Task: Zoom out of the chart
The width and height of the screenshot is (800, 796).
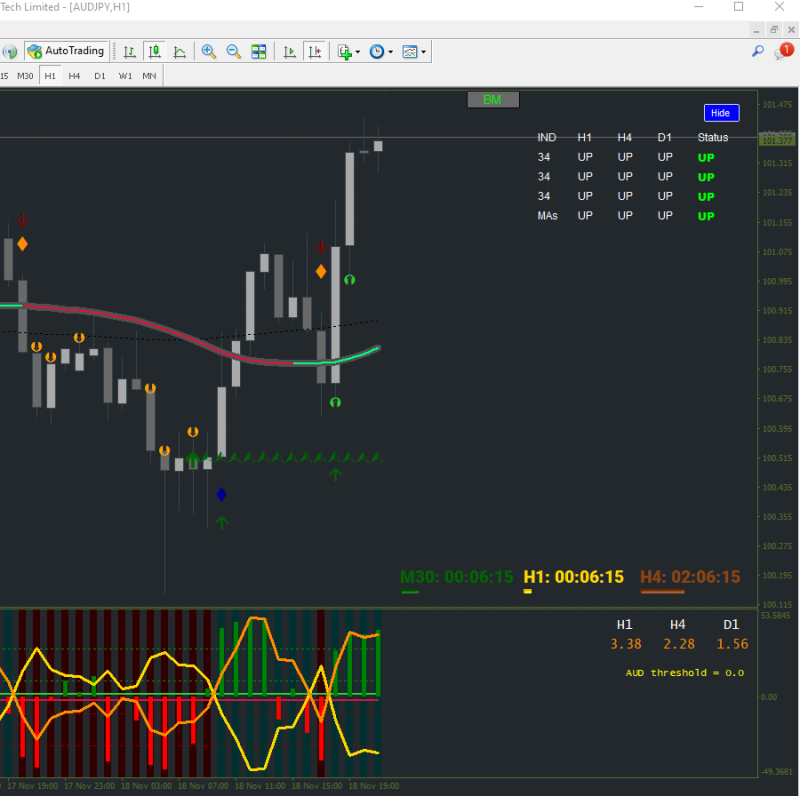Action: click(x=234, y=52)
